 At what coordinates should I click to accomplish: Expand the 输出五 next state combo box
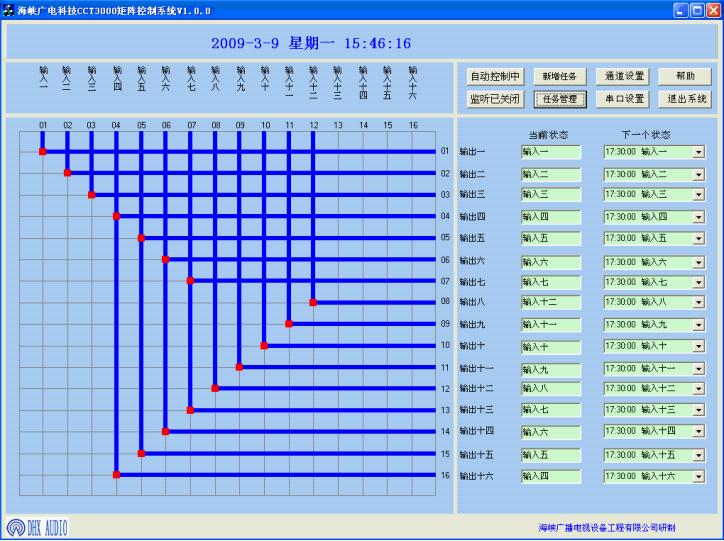coord(698,238)
